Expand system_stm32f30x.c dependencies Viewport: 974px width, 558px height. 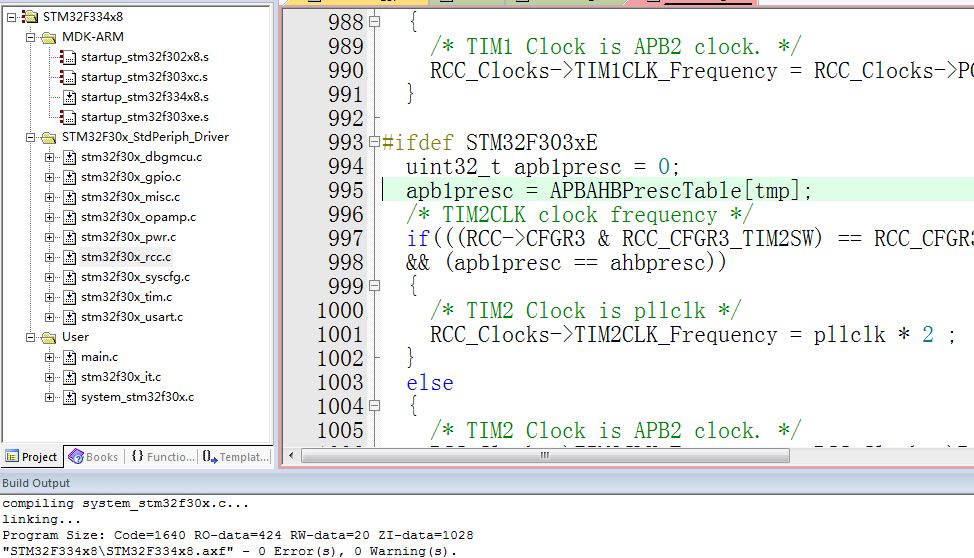coord(50,397)
